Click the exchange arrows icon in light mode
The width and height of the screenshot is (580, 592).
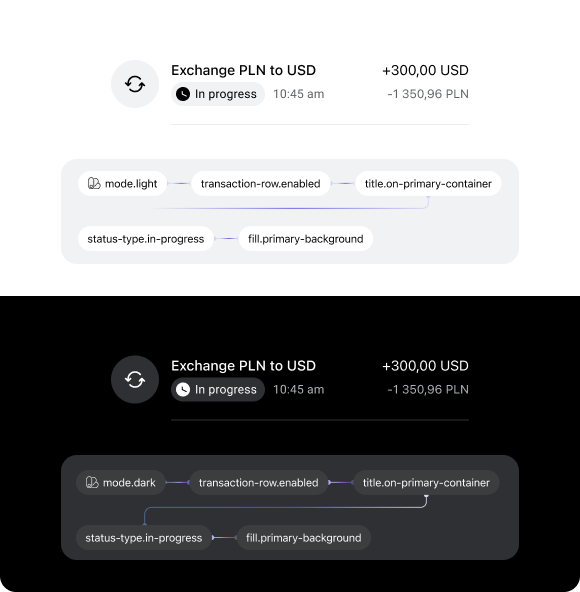135,84
